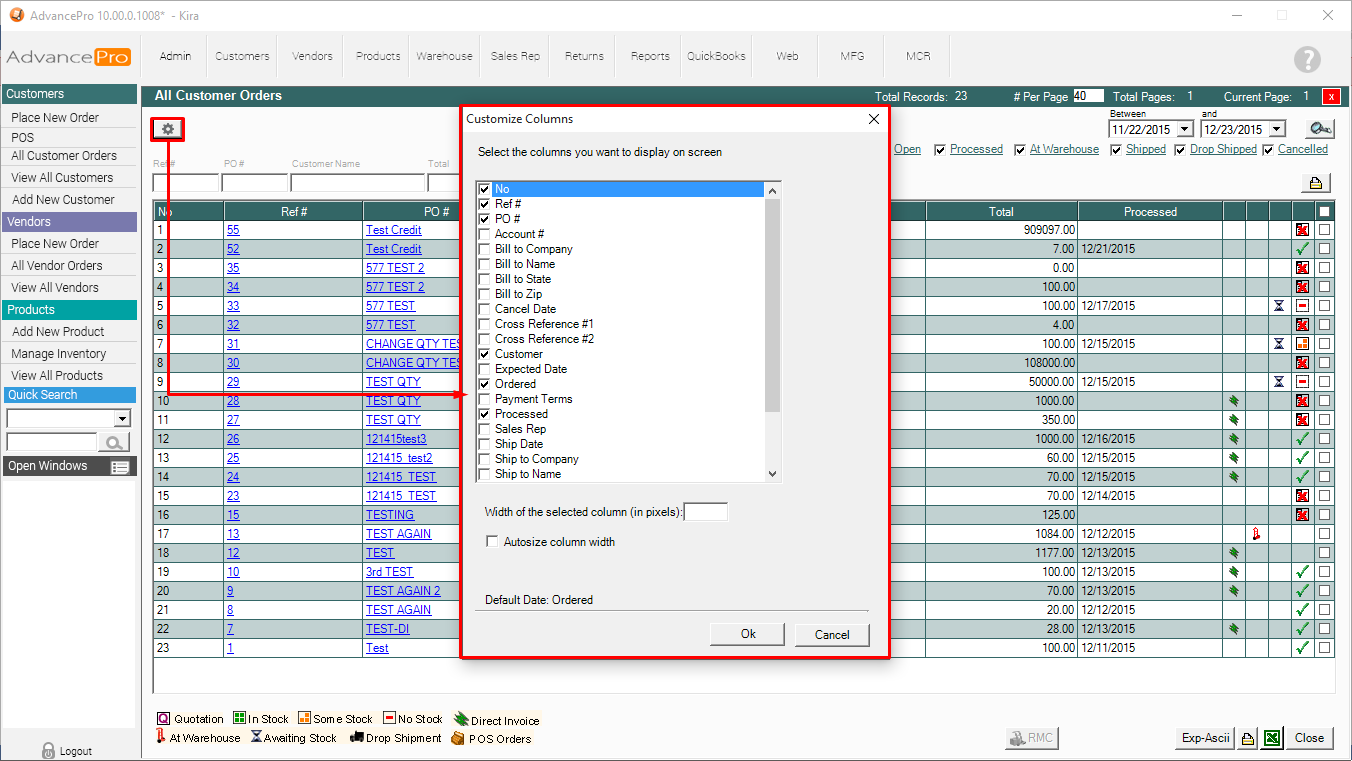Click the Exp-Ascii button
Screen dimensions: 1352x761
tap(1204, 738)
